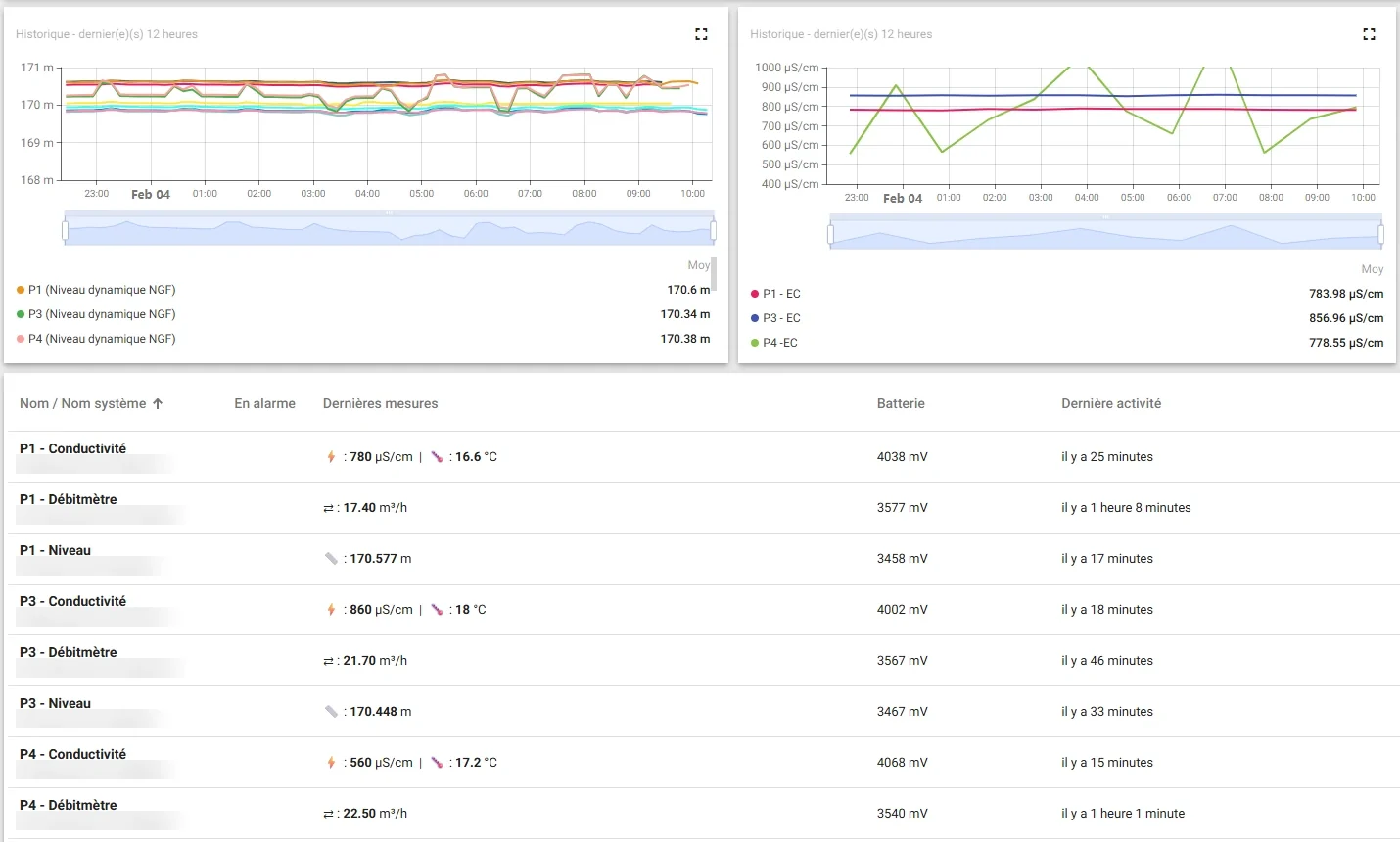
Task: Sort table by Dernière activité column
Action: tap(1111, 403)
